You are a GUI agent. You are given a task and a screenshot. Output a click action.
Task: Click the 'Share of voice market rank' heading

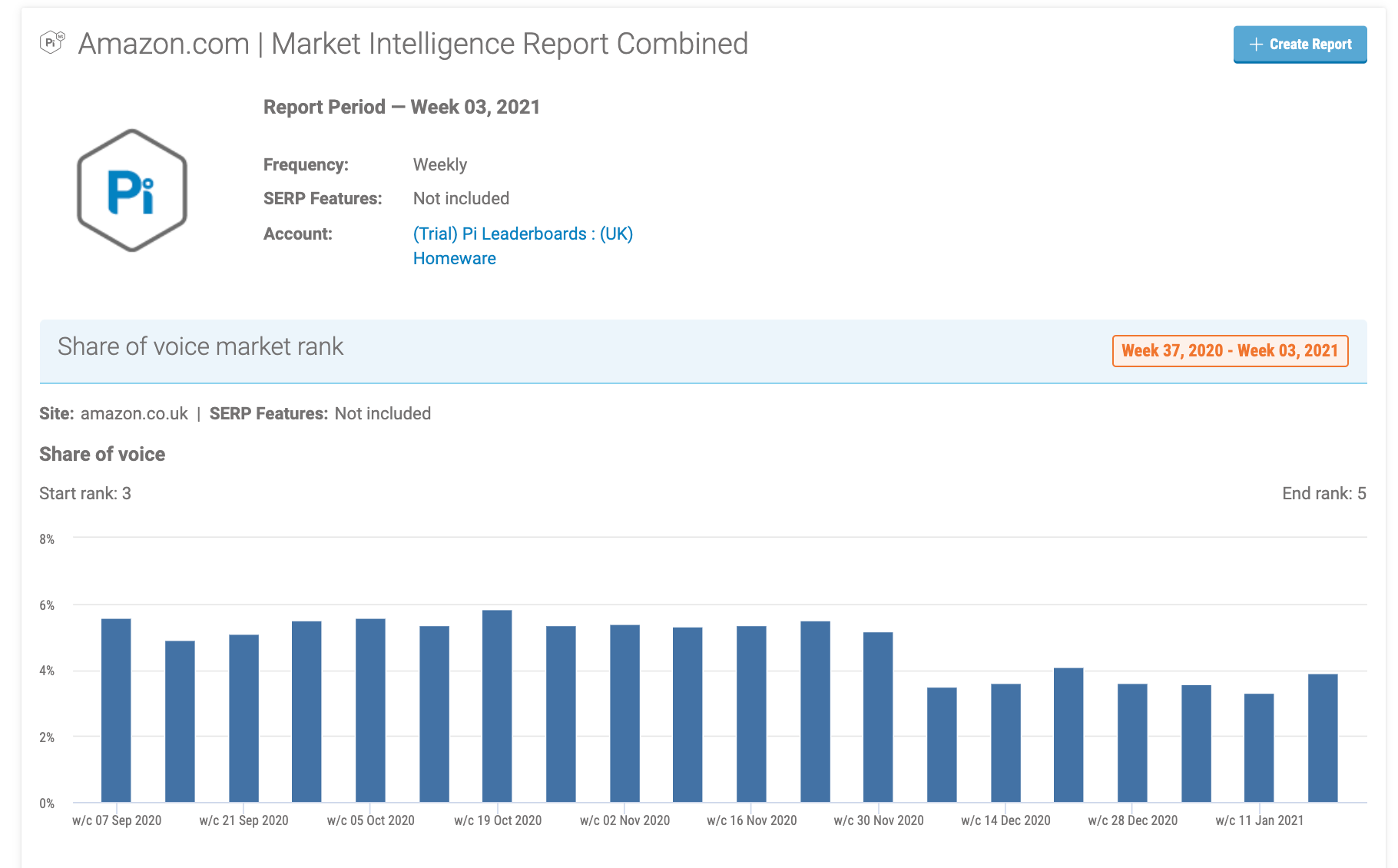click(200, 346)
